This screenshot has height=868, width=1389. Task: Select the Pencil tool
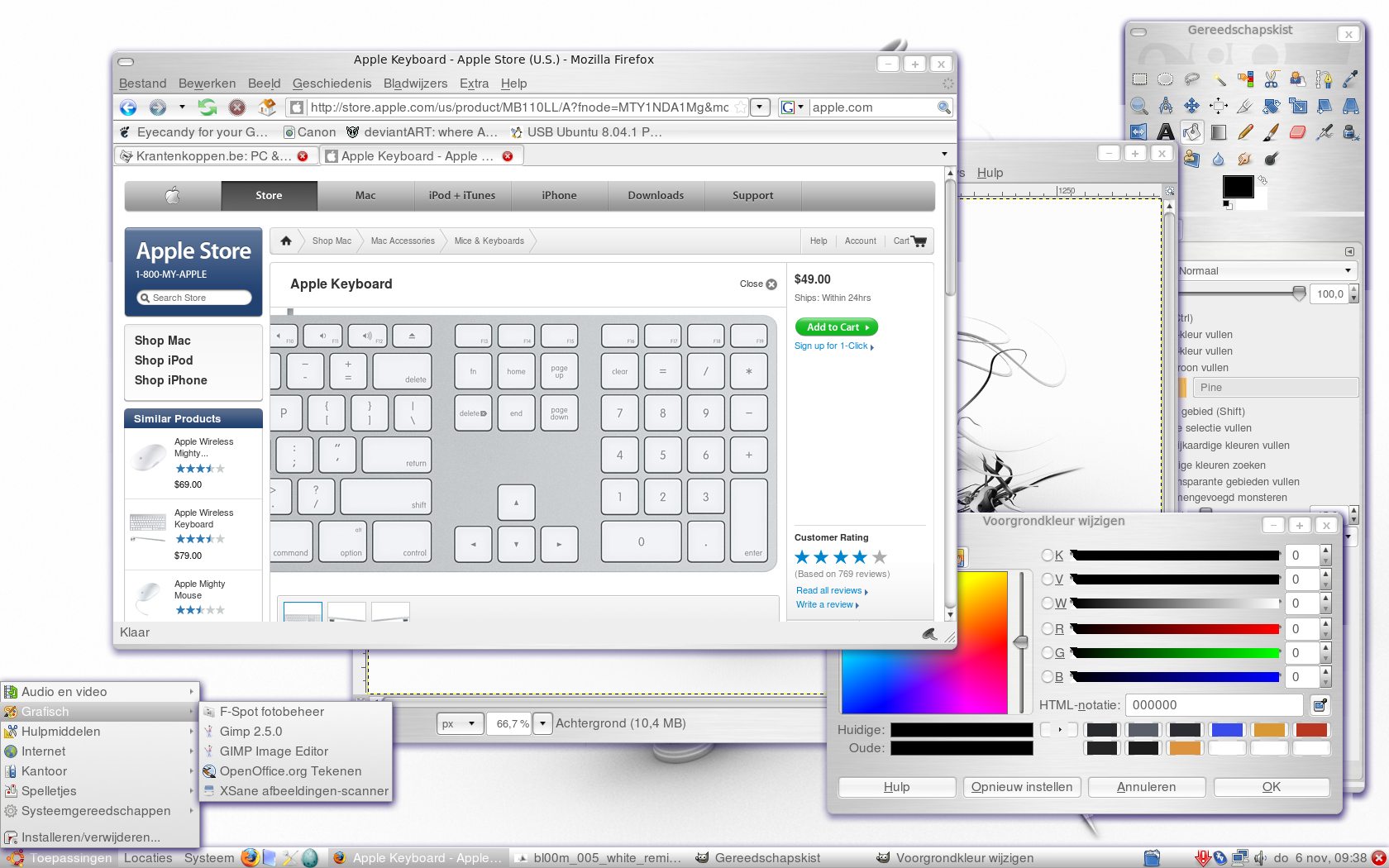[x=1245, y=132]
